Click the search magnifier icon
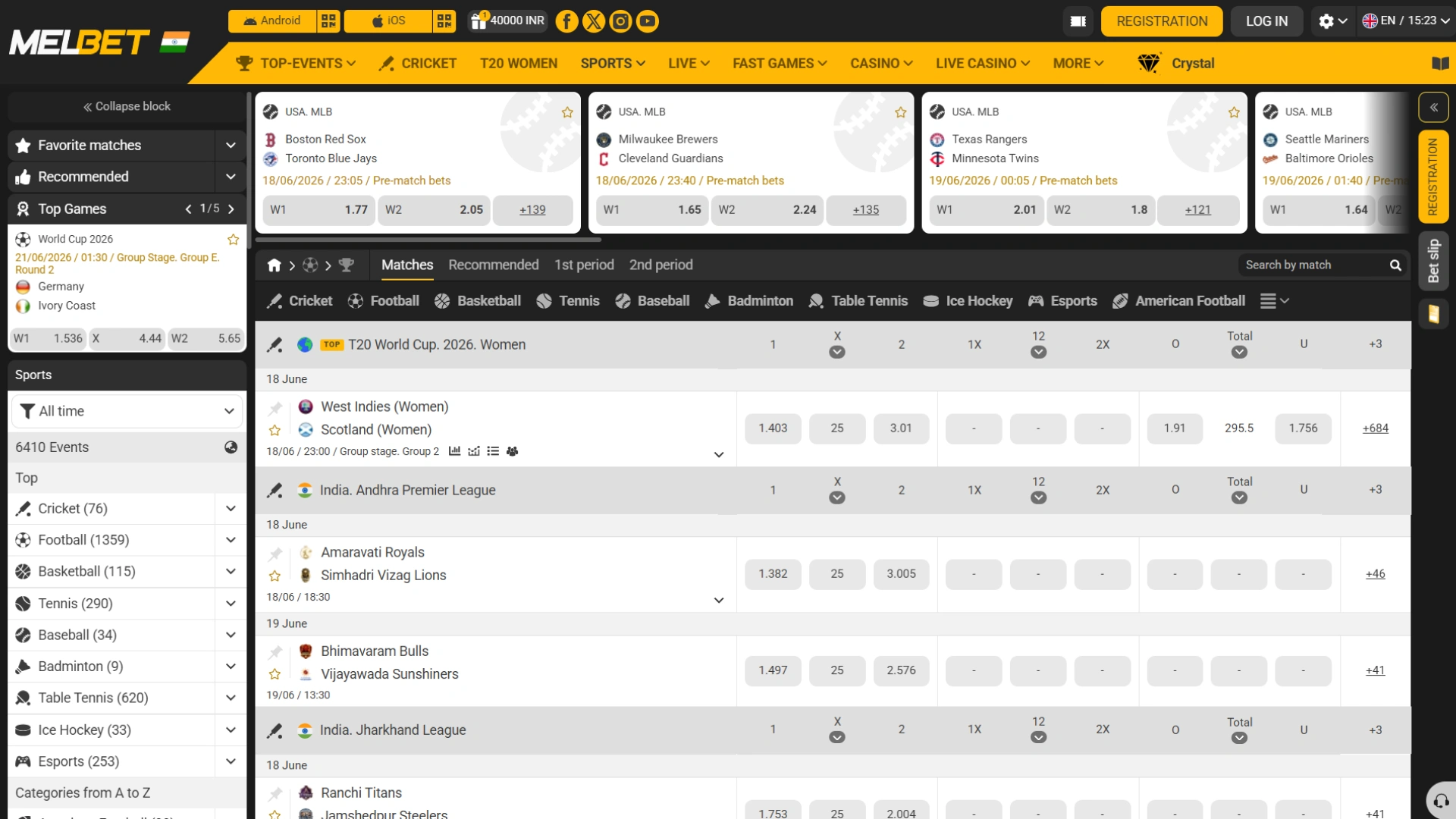The image size is (1456, 819). [x=1395, y=265]
